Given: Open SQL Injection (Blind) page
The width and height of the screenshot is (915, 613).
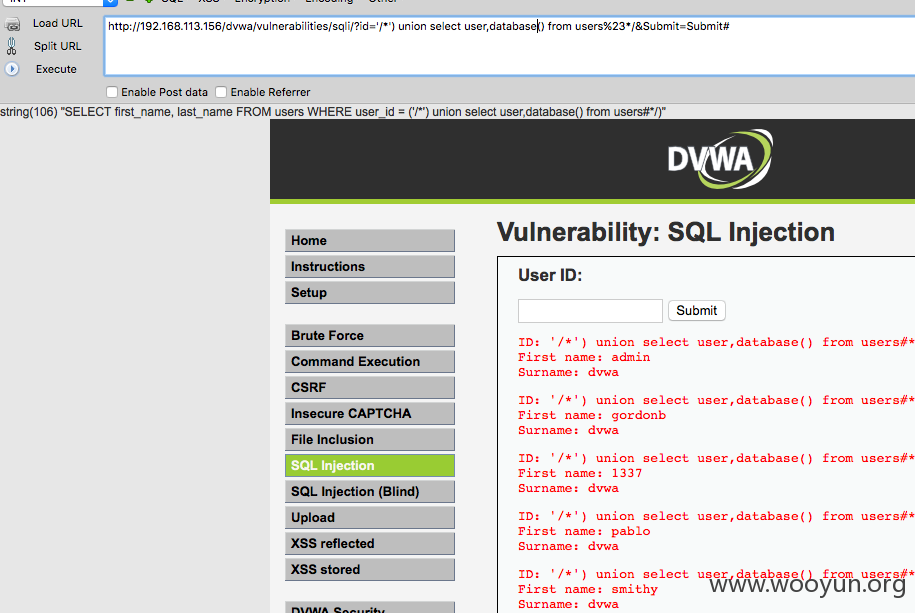Looking at the screenshot, I should coord(370,492).
